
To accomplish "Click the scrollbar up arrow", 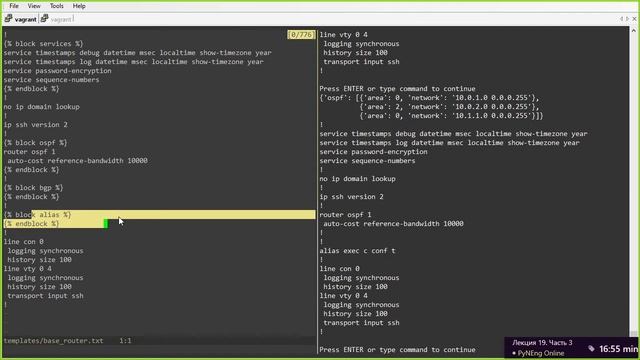I will click(x=633, y=31).
